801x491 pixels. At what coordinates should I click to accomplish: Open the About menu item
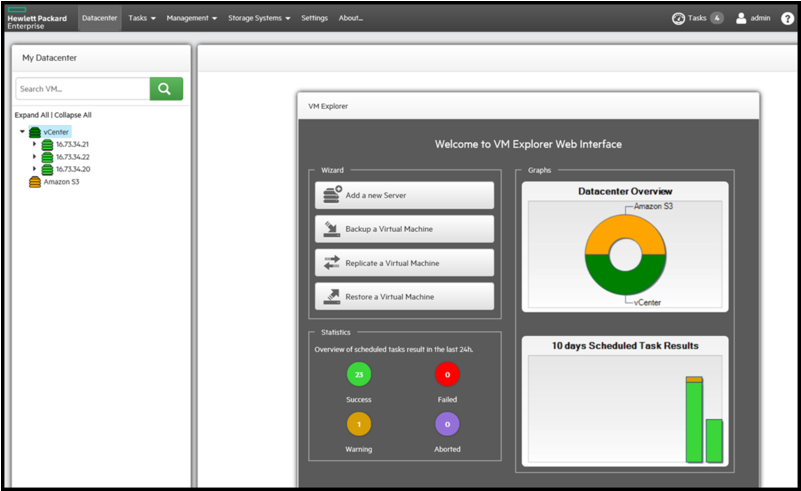point(350,18)
